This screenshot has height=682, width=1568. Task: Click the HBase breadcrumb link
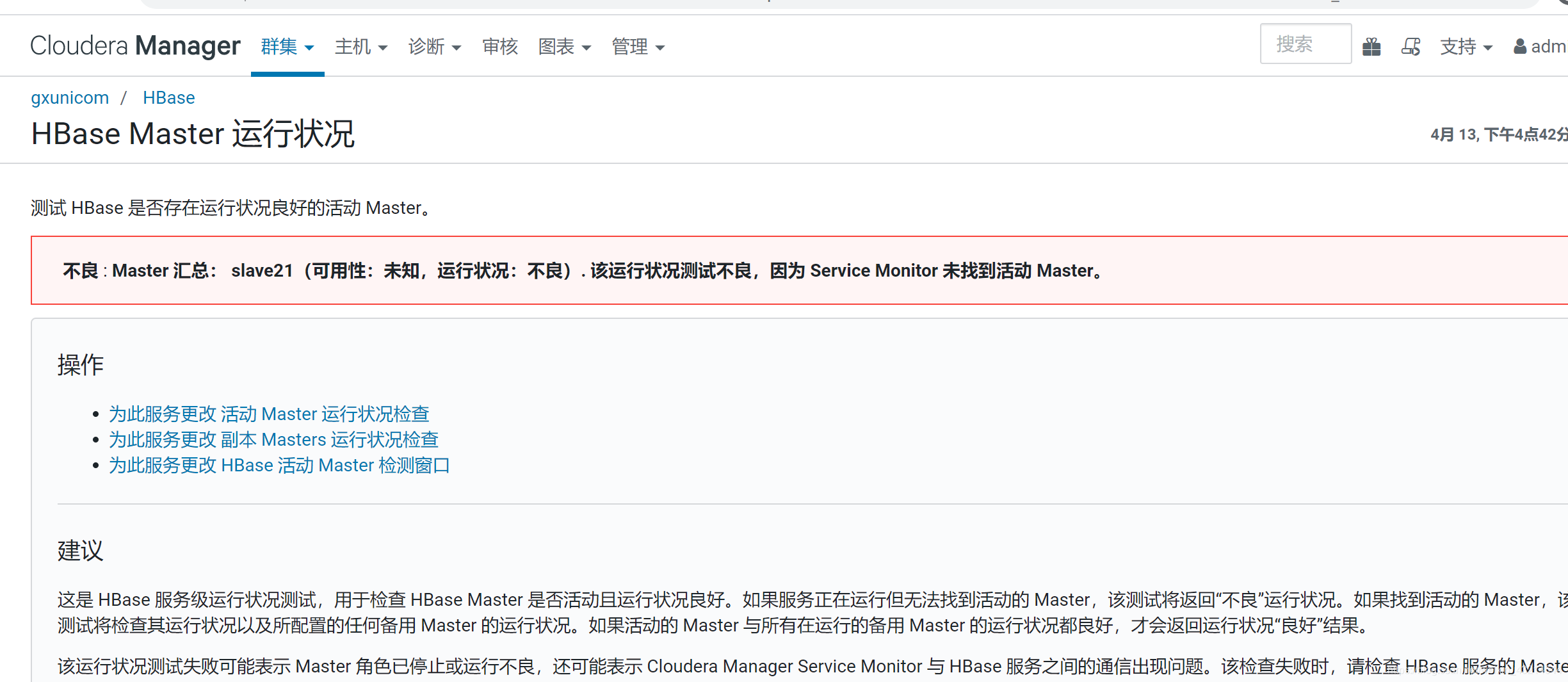click(x=168, y=97)
